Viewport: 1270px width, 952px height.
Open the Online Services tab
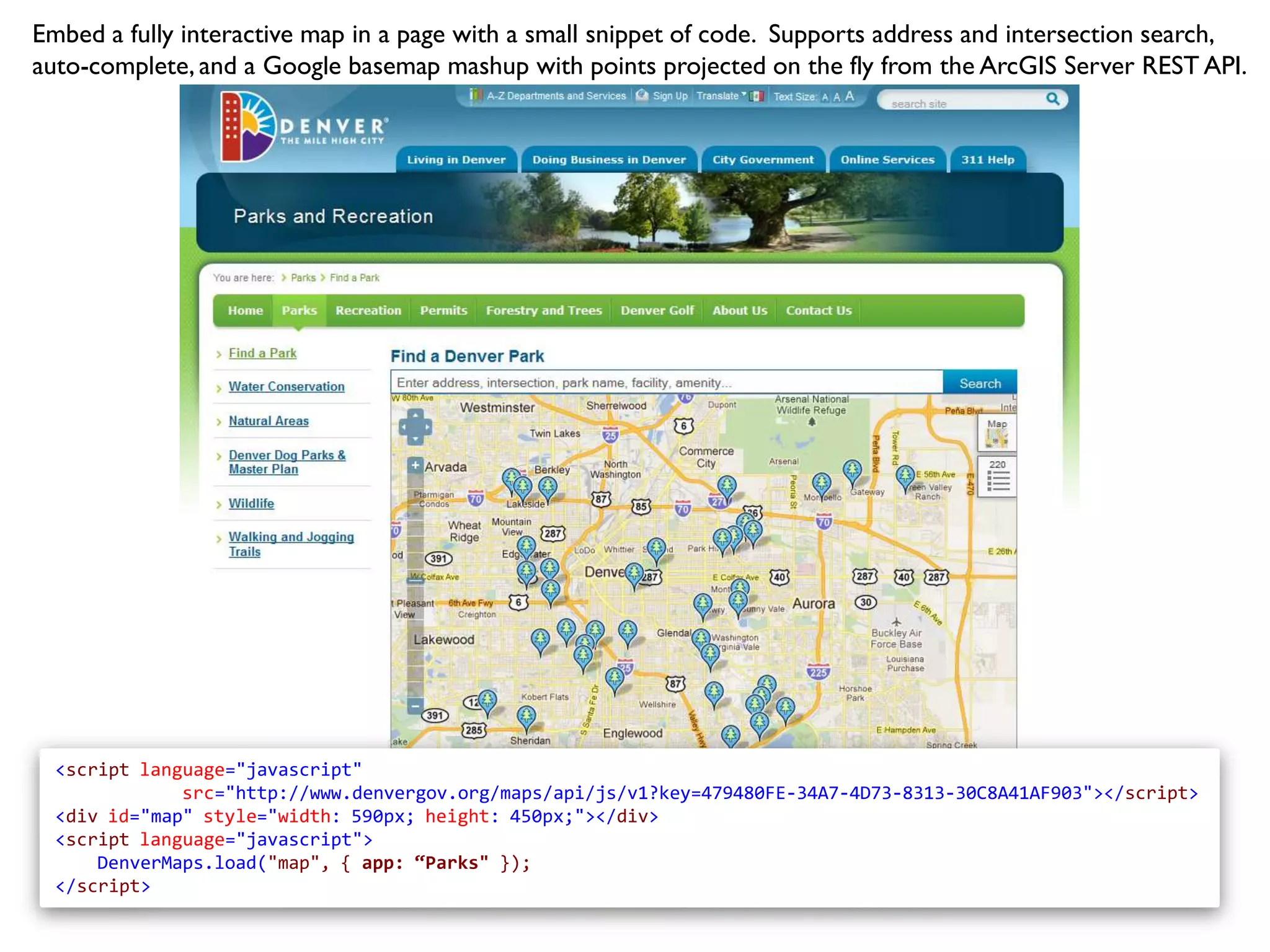[x=887, y=160]
